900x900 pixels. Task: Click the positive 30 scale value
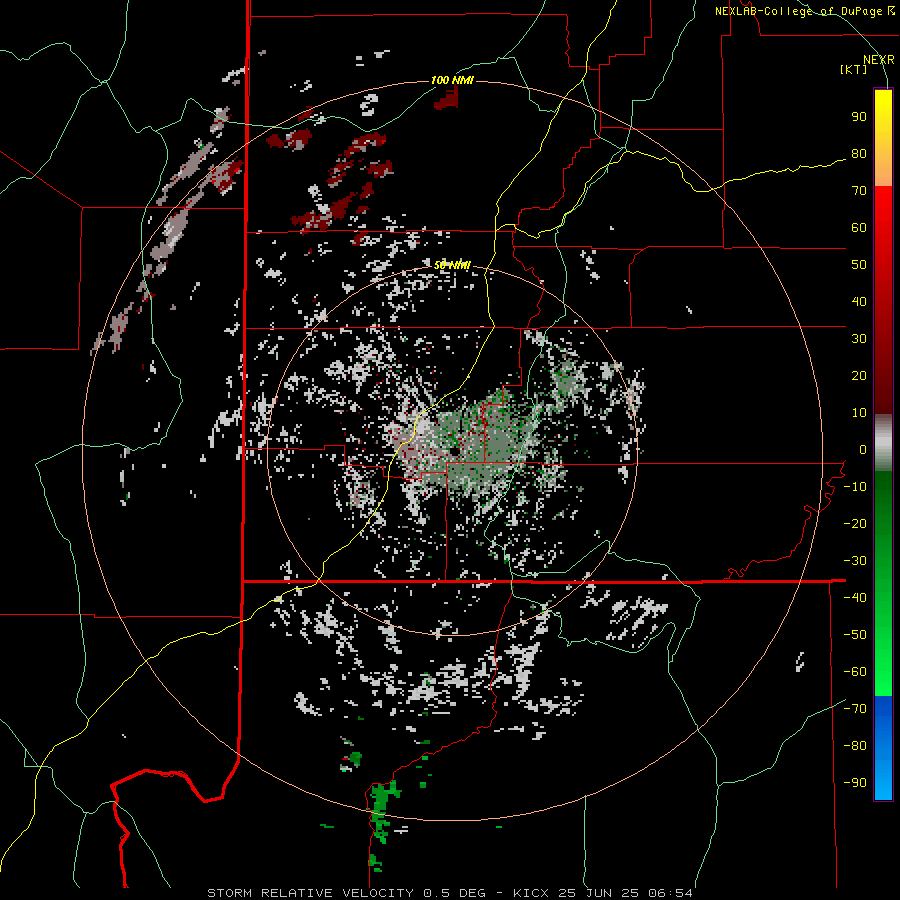(x=859, y=339)
